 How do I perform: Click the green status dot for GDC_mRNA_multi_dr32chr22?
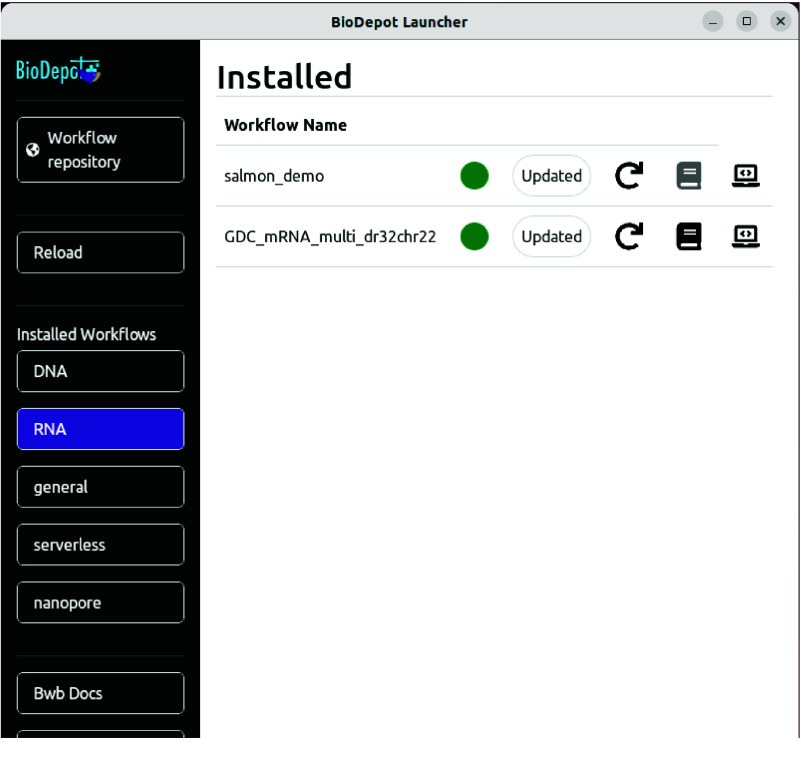pyautogui.click(x=474, y=237)
